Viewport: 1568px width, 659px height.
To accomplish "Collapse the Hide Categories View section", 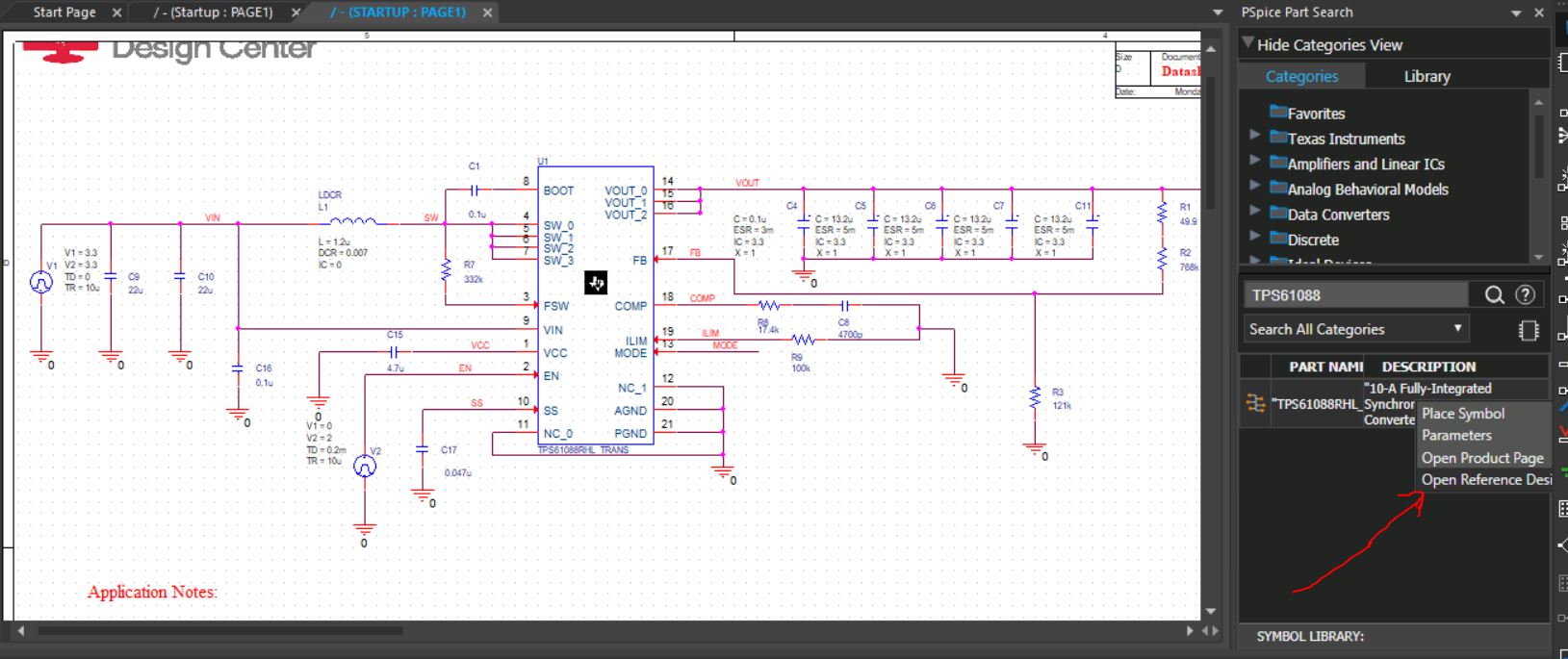I will click(x=1248, y=43).
